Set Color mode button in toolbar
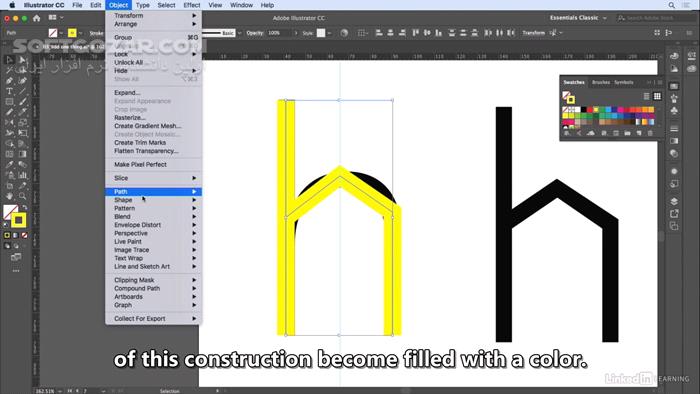 [x=7, y=235]
